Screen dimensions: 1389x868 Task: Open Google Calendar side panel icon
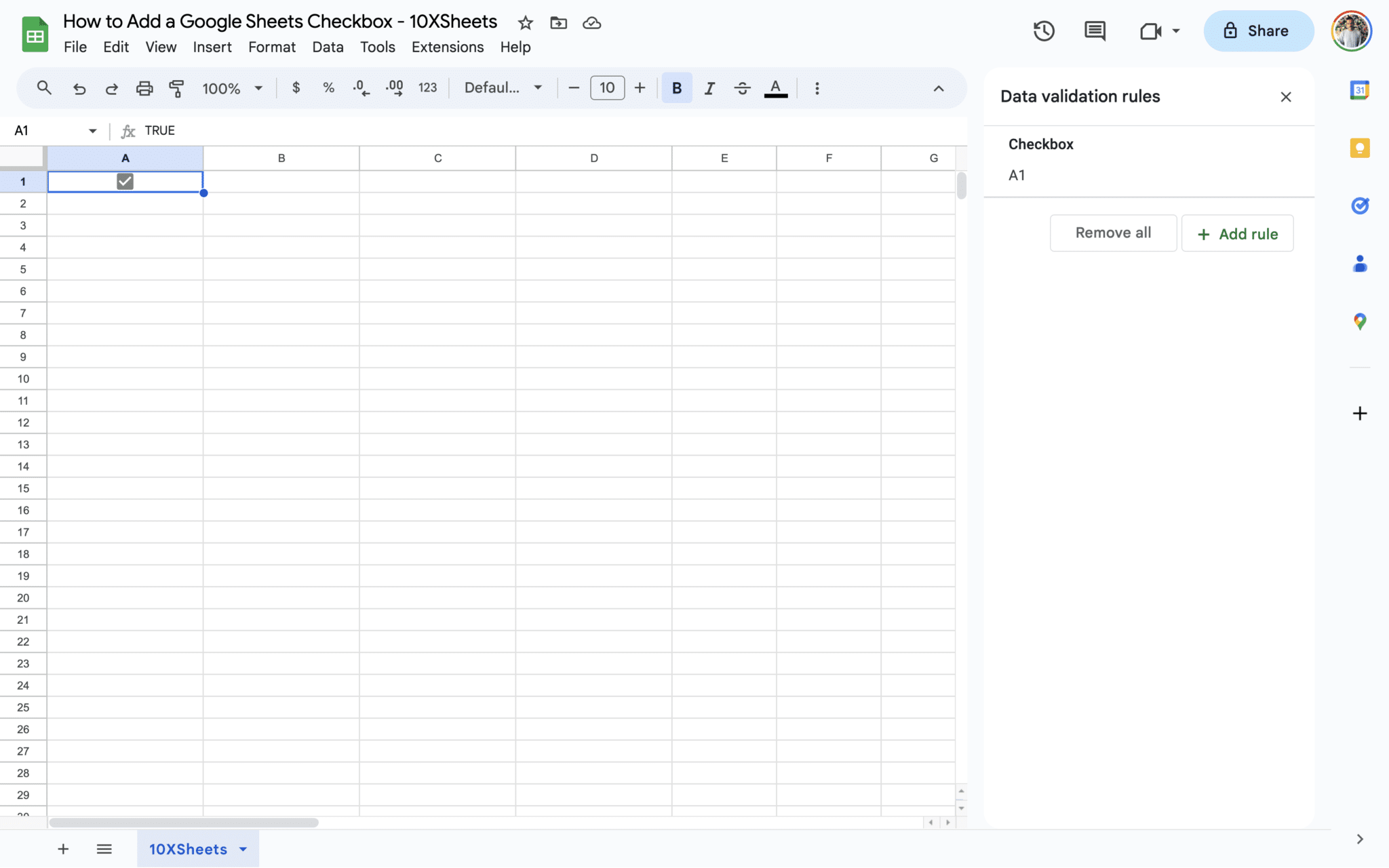pos(1360,90)
